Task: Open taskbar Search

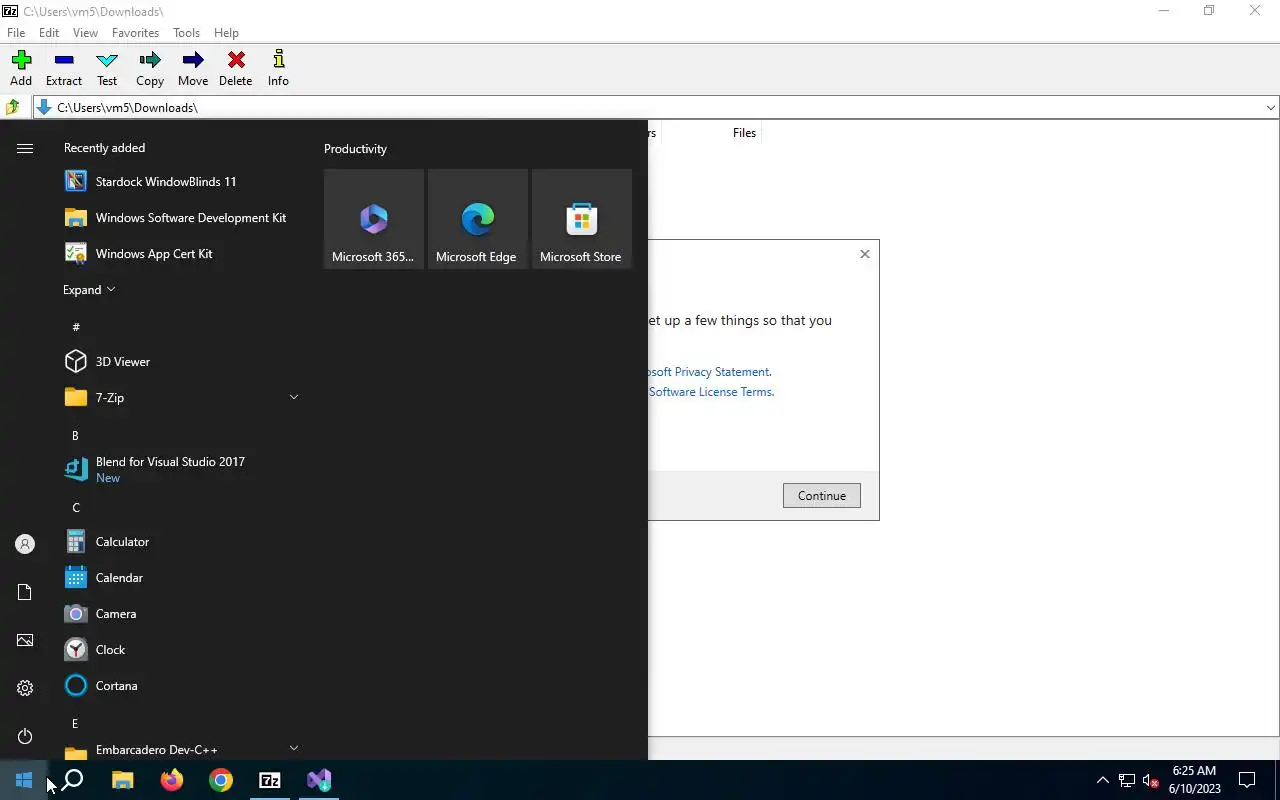Action: (73, 780)
